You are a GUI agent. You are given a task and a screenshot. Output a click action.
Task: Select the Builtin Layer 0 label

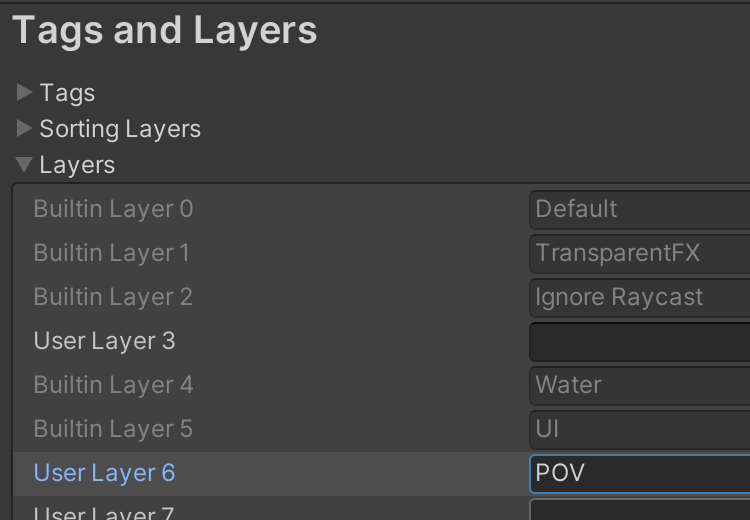pyautogui.click(x=113, y=209)
